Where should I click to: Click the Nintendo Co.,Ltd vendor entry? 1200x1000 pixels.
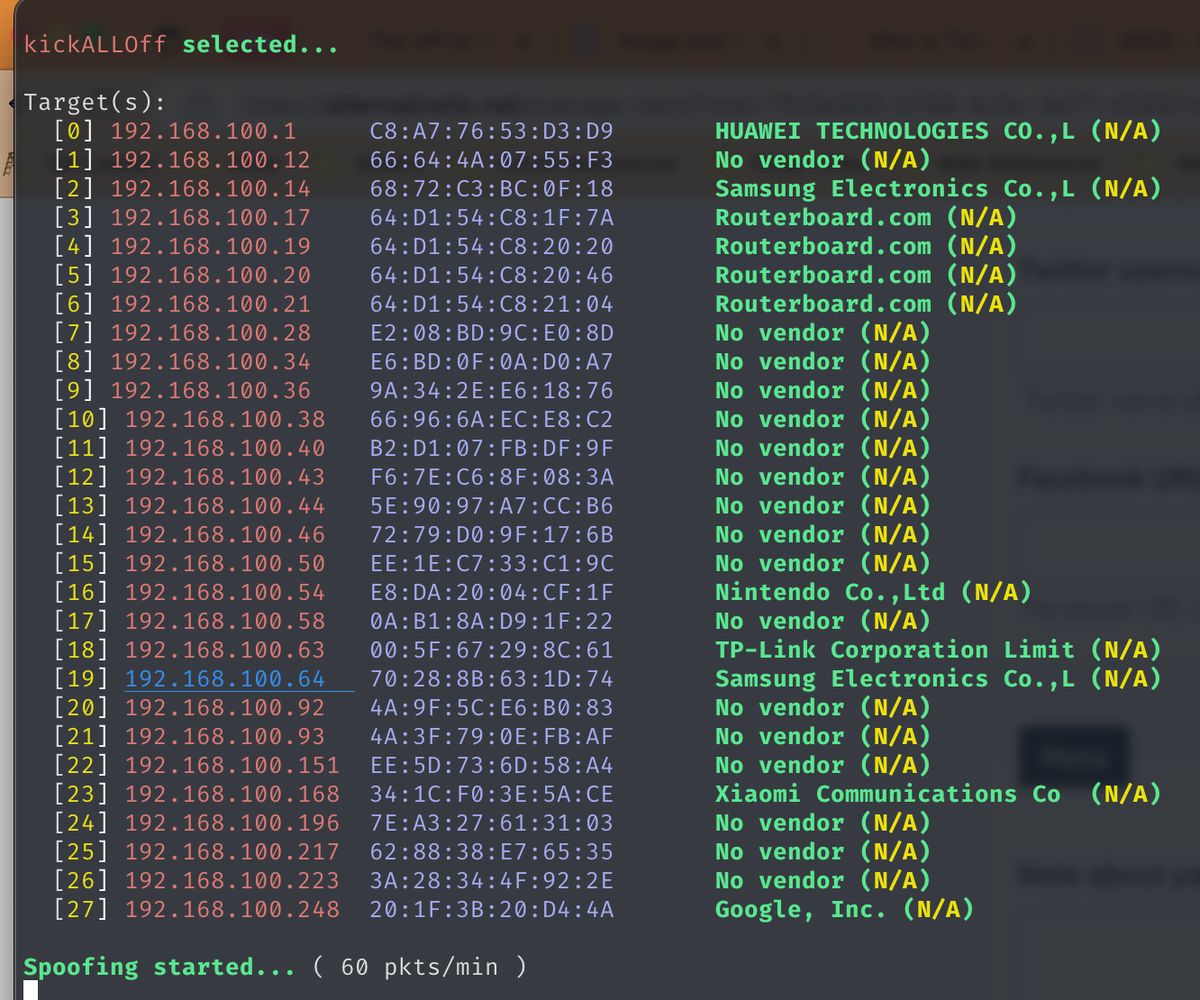829,592
